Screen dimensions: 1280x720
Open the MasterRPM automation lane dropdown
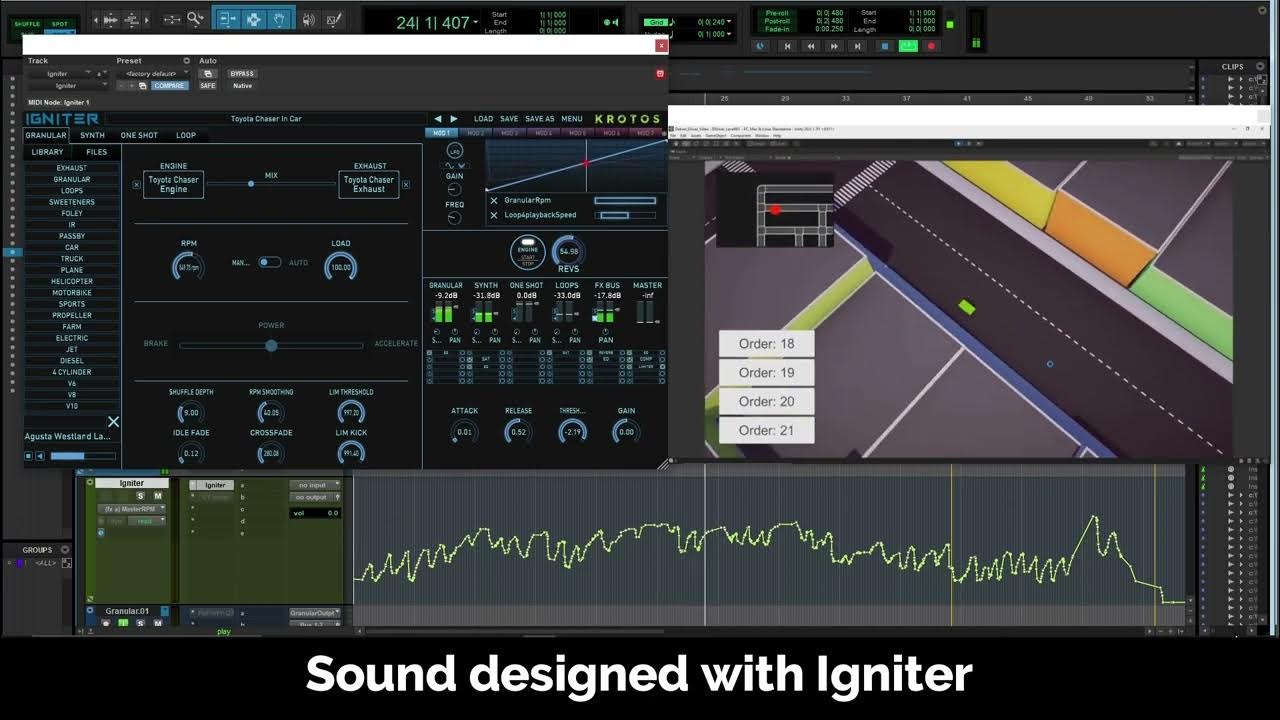click(132, 509)
